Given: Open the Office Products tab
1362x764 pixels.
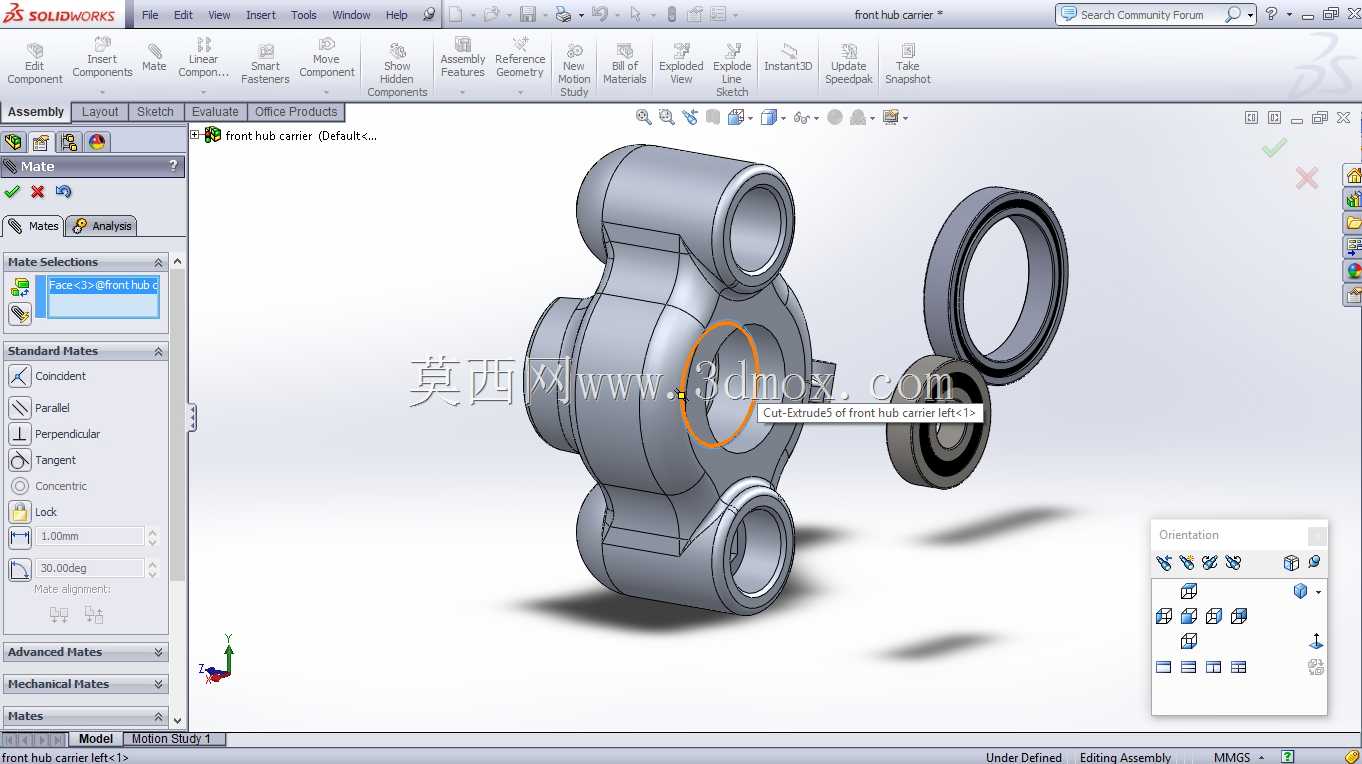Looking at the screenshot, I should tap(296, 112).
